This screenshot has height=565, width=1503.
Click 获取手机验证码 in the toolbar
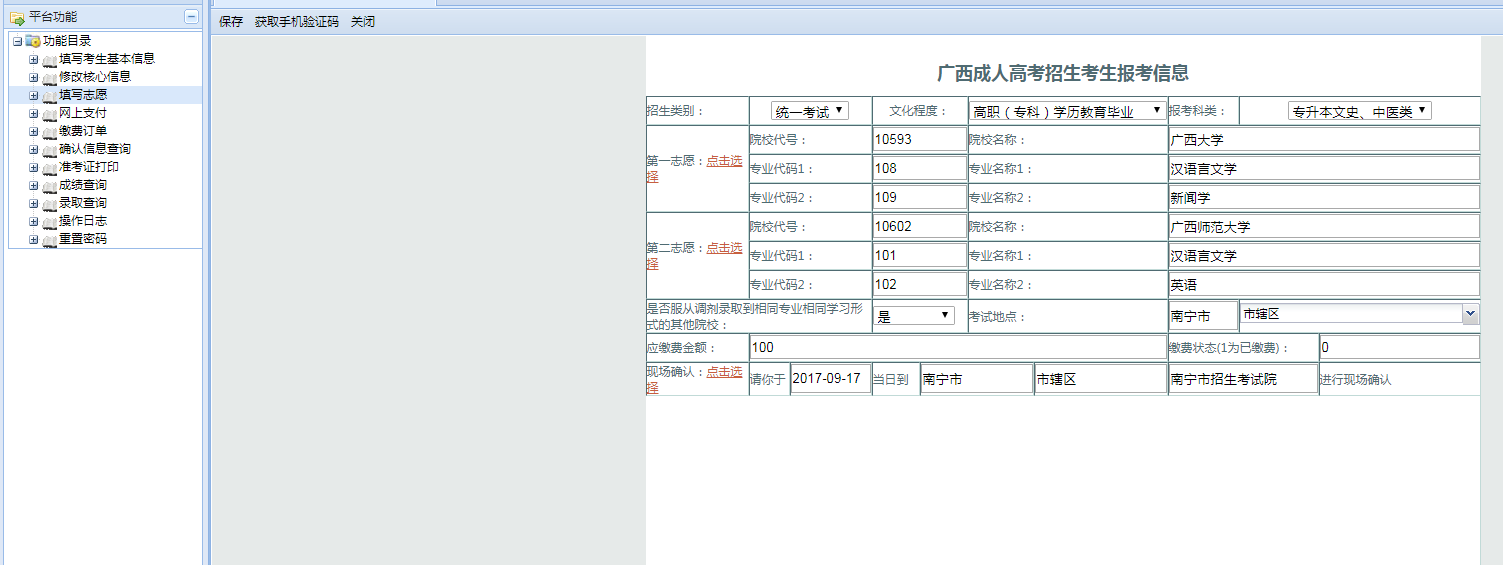(296, 21)
